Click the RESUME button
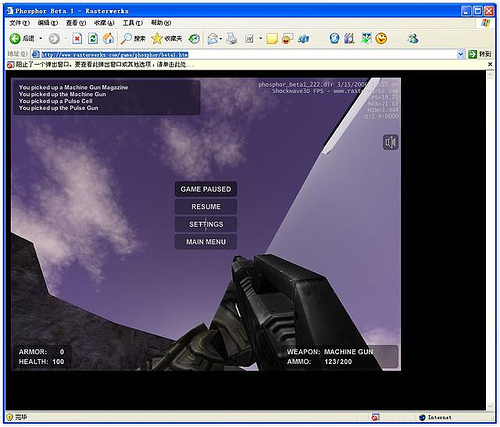The height and width of the screenshot is (427, 500). [206, 207]
